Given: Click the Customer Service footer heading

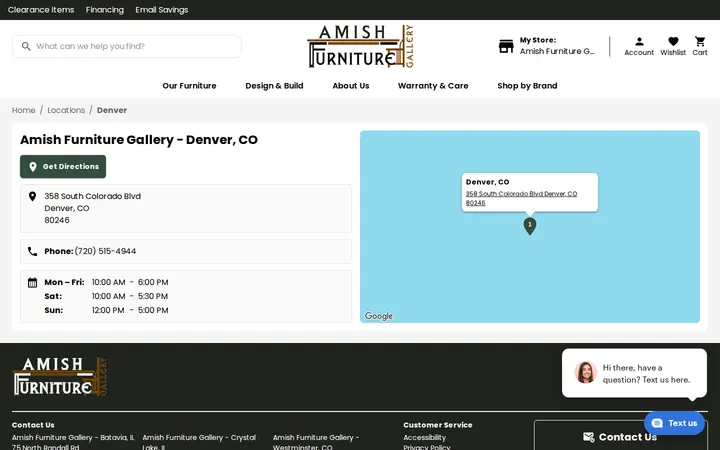Looking at the screenshot, I should coord(438,425).
